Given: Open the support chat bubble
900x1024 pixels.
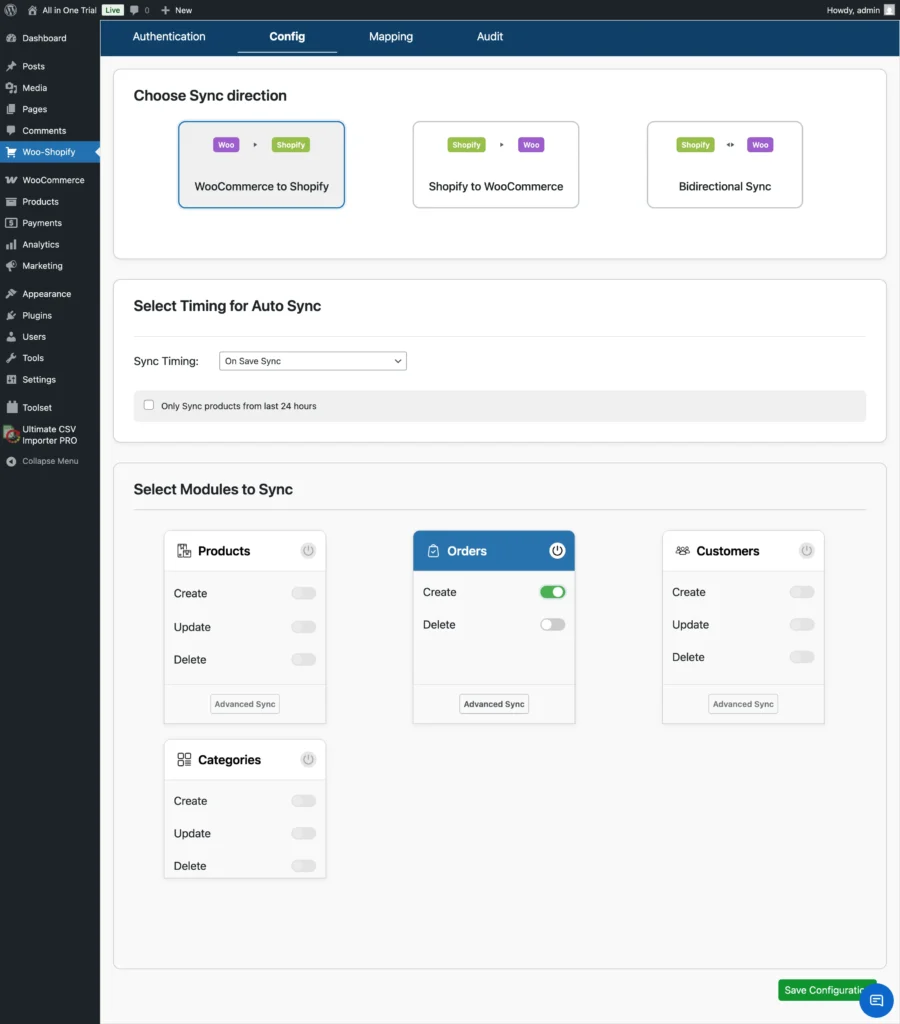Looking at the screenshot, I should coord(876,1000).
